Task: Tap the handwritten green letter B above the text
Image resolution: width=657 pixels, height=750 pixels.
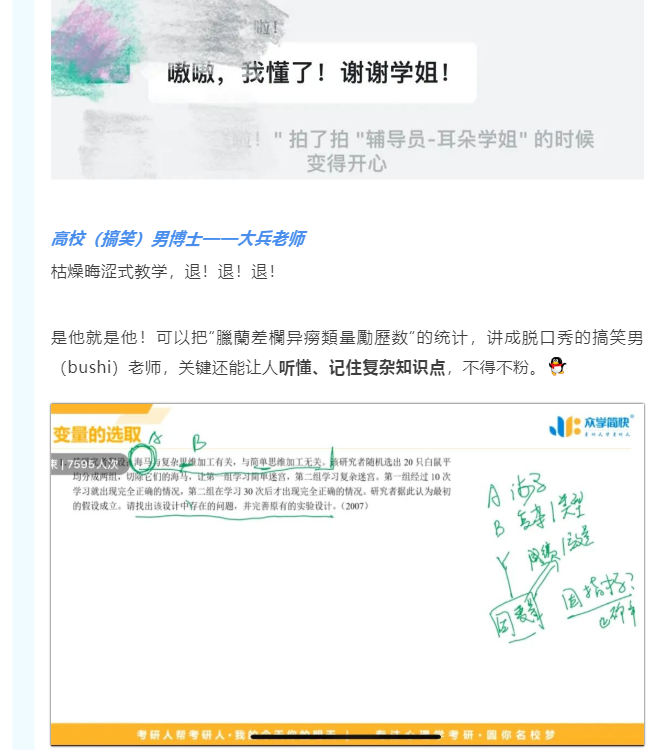Action: coord(199,442)
